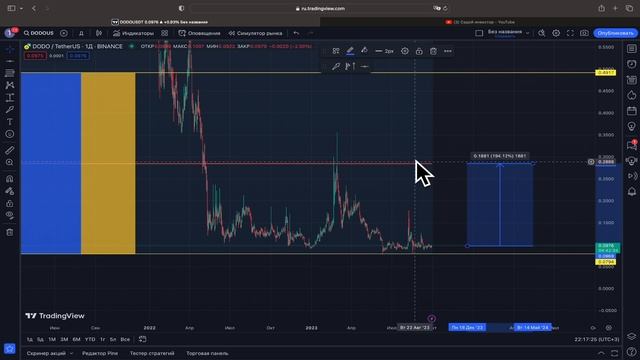The width and height of the screenshot is (640, 360).
Task: Click the add symbol plus circle icon
Action: (x=64, y=33)
